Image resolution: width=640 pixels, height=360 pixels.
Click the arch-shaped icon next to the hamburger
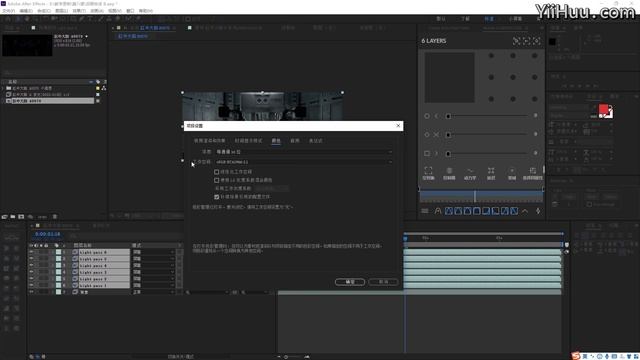click(x=438, y=211)
